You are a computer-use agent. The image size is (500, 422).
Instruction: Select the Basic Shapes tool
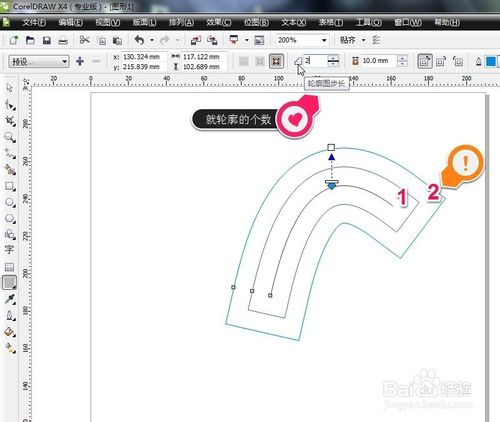[10, 234]
